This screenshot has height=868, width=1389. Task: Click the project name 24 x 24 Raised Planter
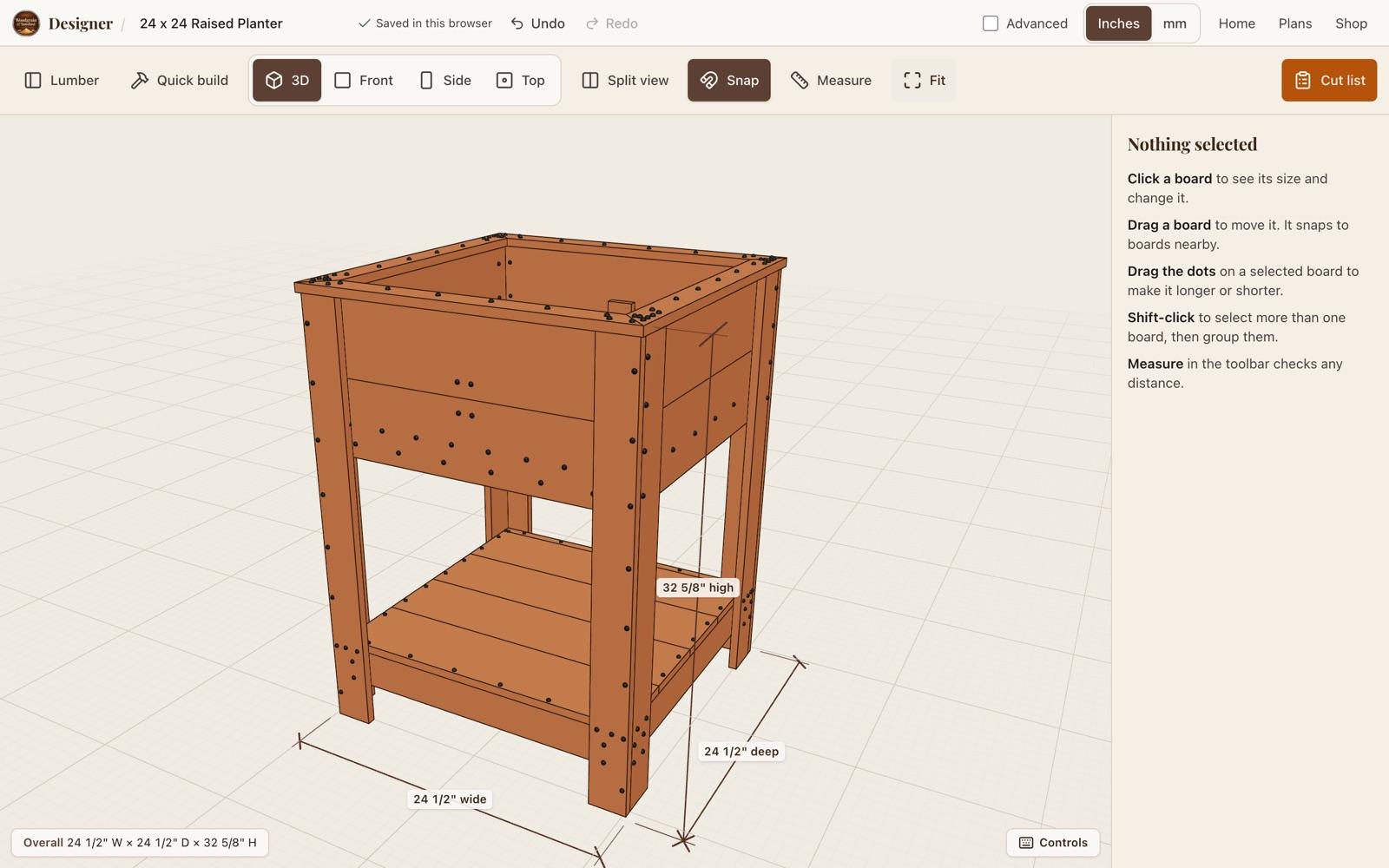point(211,23)
